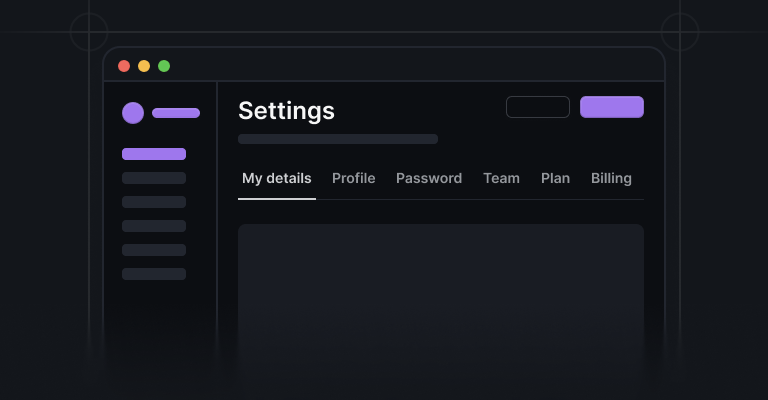Click the outlined secondary button in the header

click(x=538, y=107)
